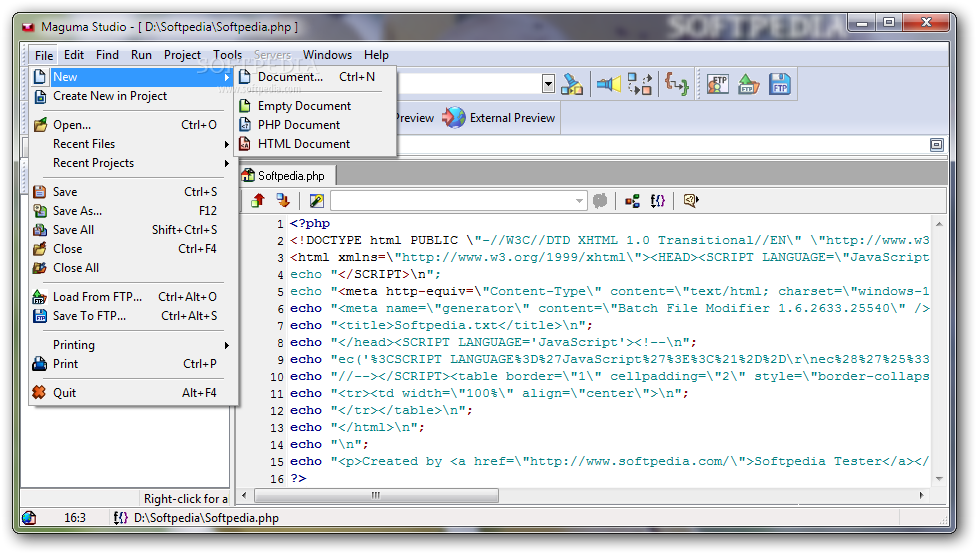Click the vertical scrollbar up arrow

(939, 224)
